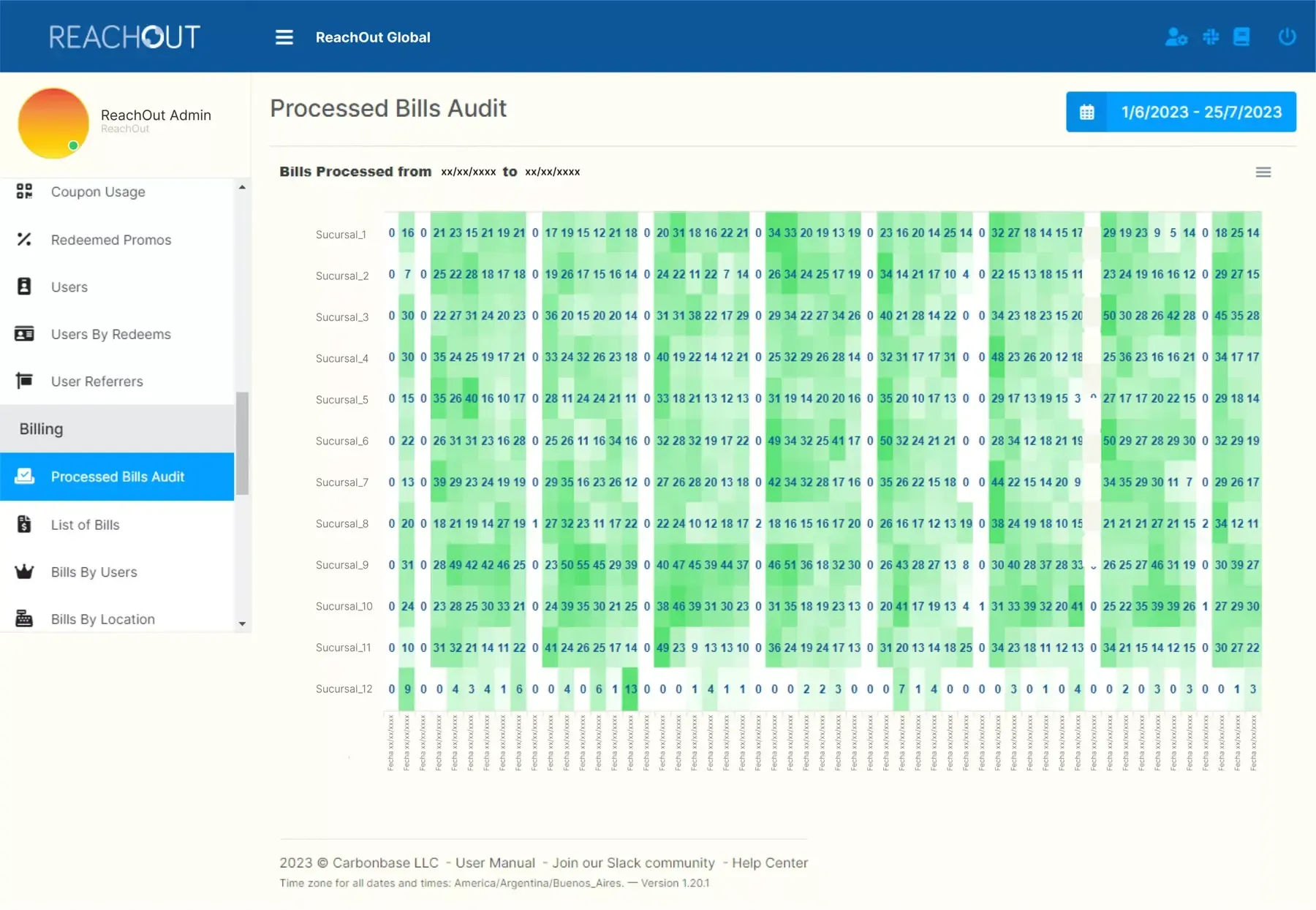This screenshot has height=910, width=1316.
Task: Click the Users By Redeems card icon
Action: click(x=24, y=334)
